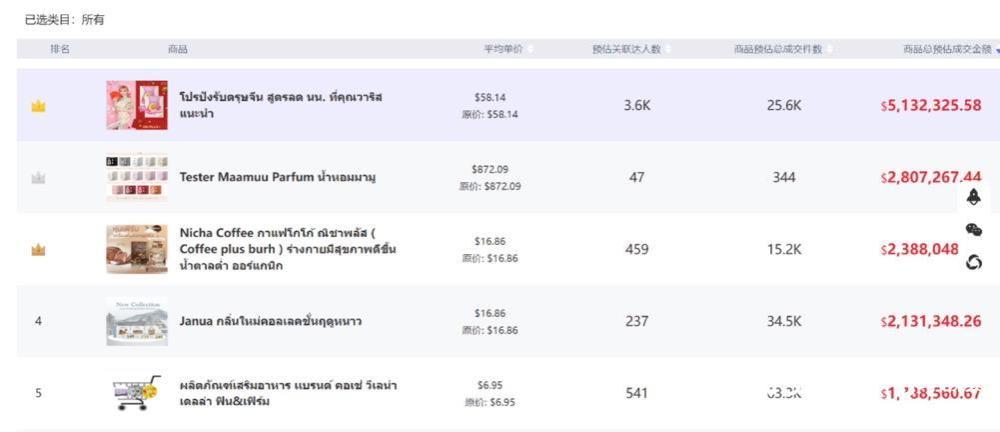Screen dimensions: 1000x432
Task: Open the Janua product title link
Action: [x=270, y=322]
